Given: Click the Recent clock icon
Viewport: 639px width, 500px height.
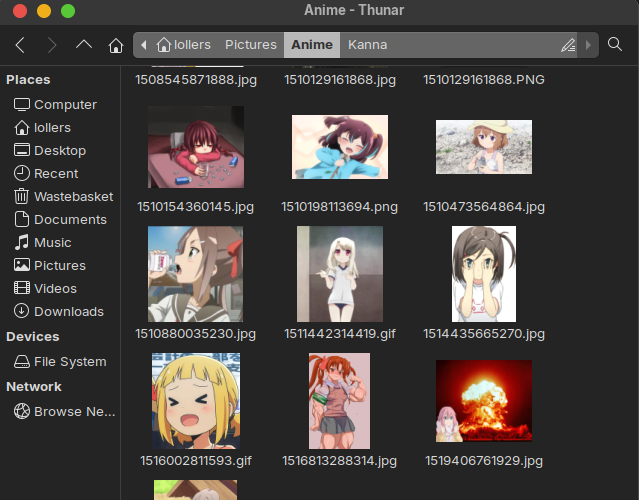Looking at the screenshot, I should tap(22, 173).
